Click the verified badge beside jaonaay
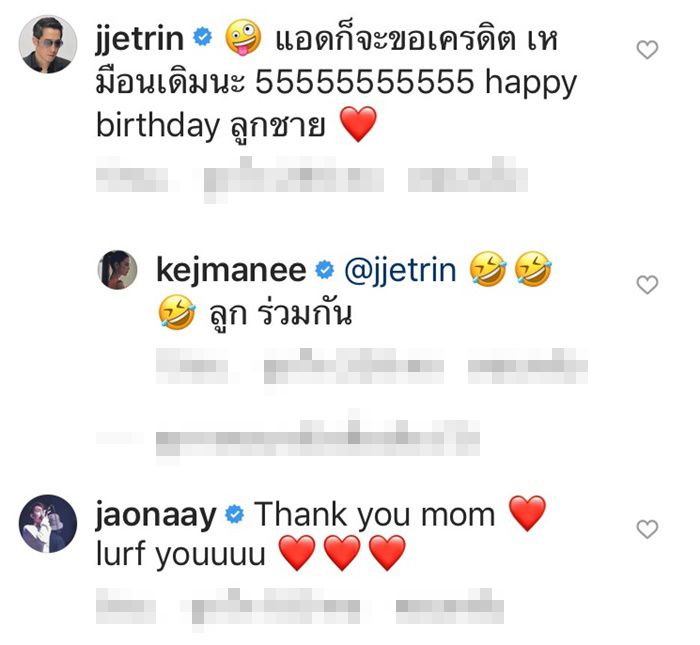The width and height of the screenshot is (700, 645). coord(235,515)
